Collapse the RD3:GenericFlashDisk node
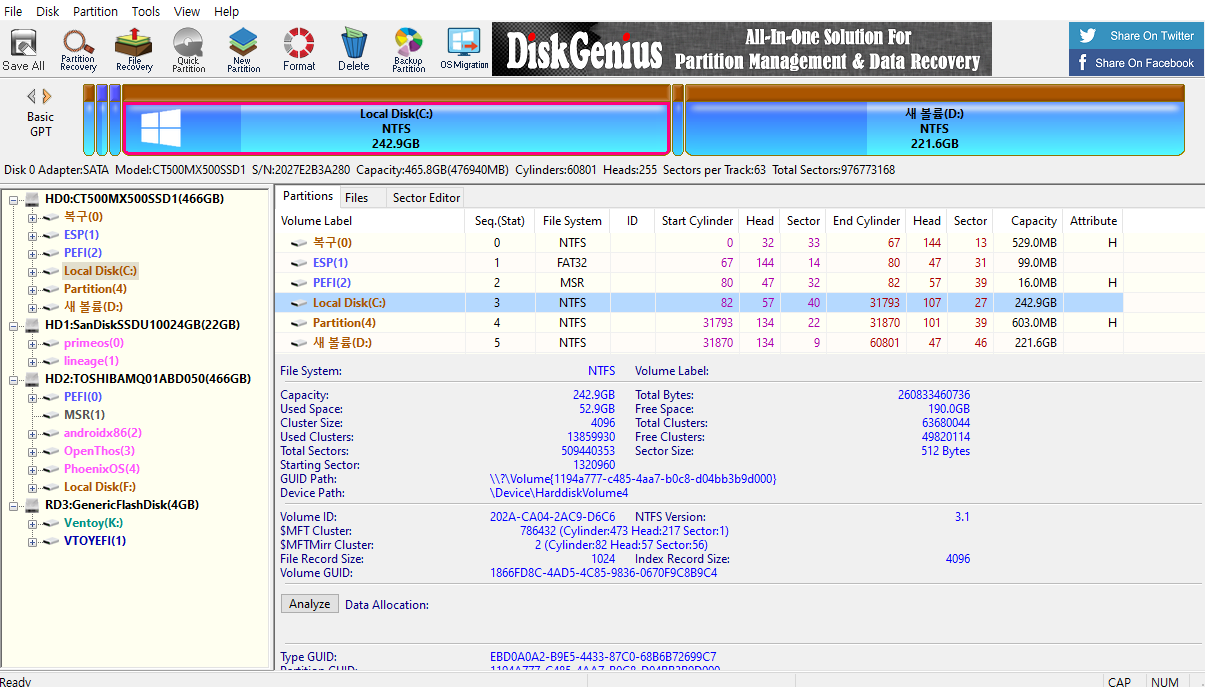The height and width of the screenshot is (687, 1205). [x=14, y=505]
